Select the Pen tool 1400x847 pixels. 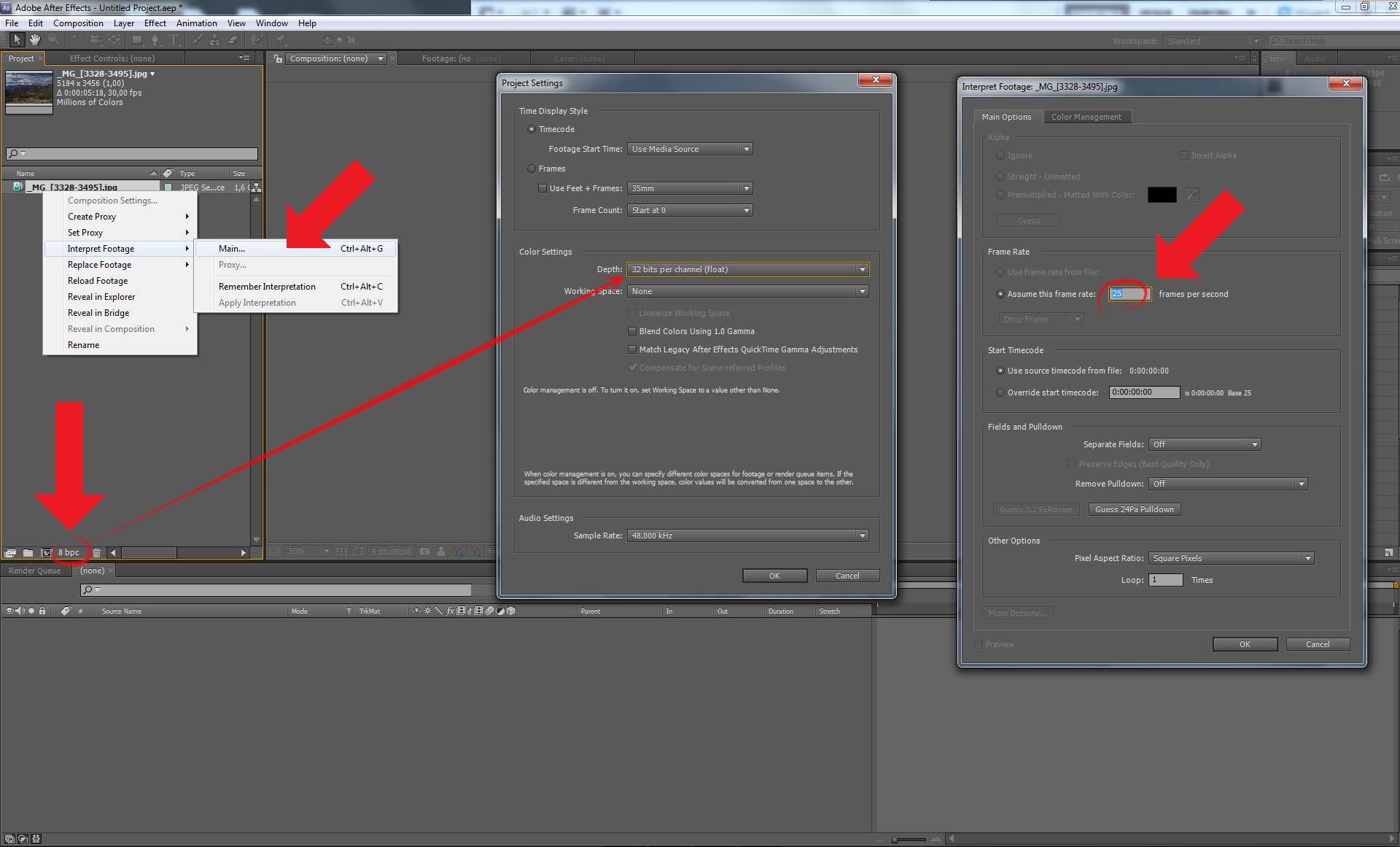(155, 39)
